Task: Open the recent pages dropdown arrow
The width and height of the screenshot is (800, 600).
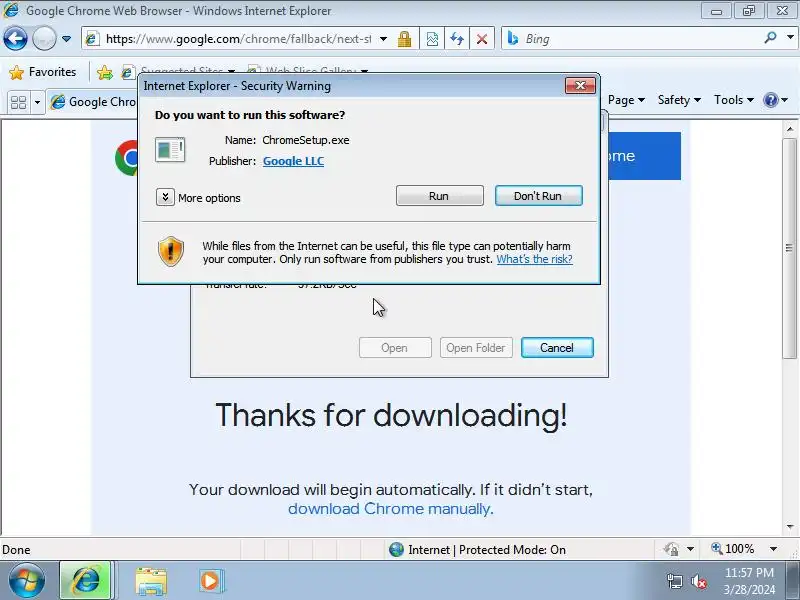Action: click(x=66, y=39)
